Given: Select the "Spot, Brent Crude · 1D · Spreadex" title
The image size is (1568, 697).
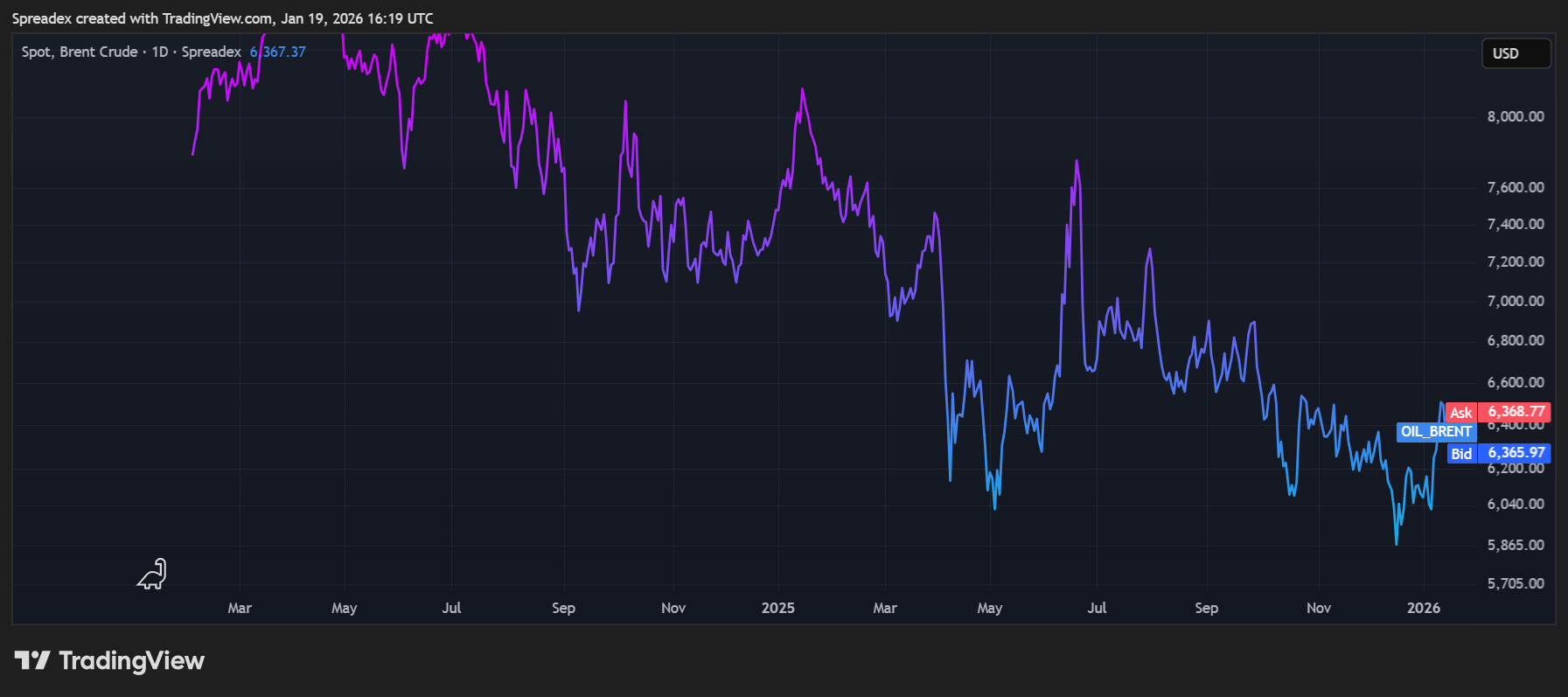Looking at the screenshot, I should click(x=131, y=52).
